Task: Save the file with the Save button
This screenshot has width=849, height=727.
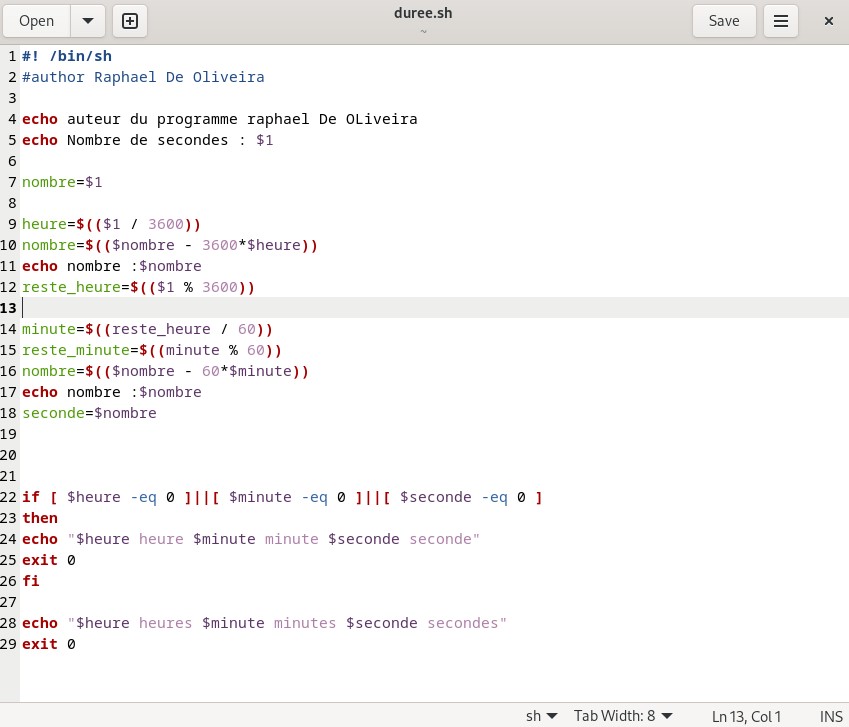Action: click(x=724, y=21)
